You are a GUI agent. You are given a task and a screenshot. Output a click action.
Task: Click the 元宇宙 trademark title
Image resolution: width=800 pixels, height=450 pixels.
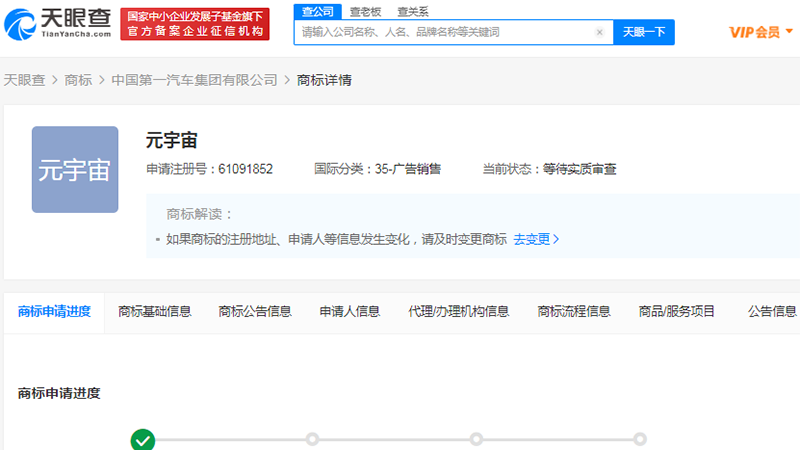[x=171, y=140]
